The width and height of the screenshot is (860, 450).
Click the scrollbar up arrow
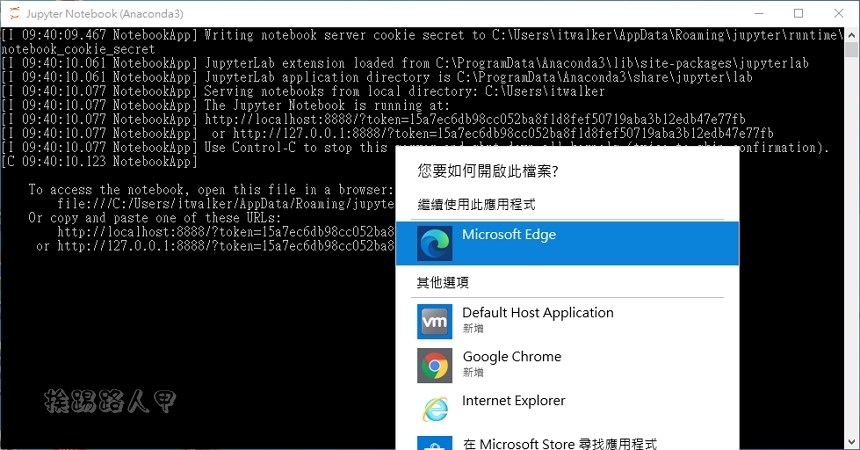coord(851,35)
